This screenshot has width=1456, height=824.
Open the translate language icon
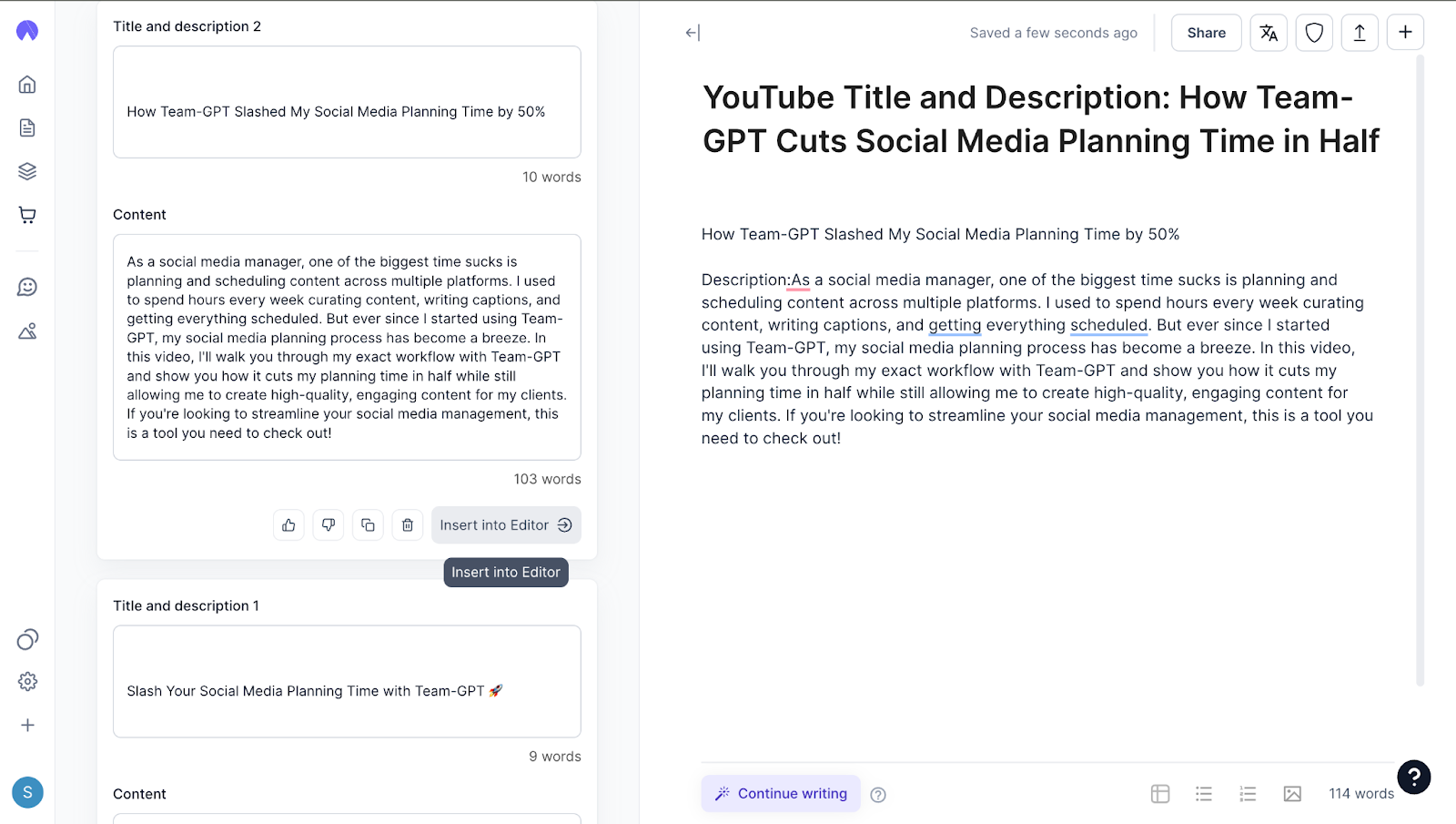[1269, 33]
